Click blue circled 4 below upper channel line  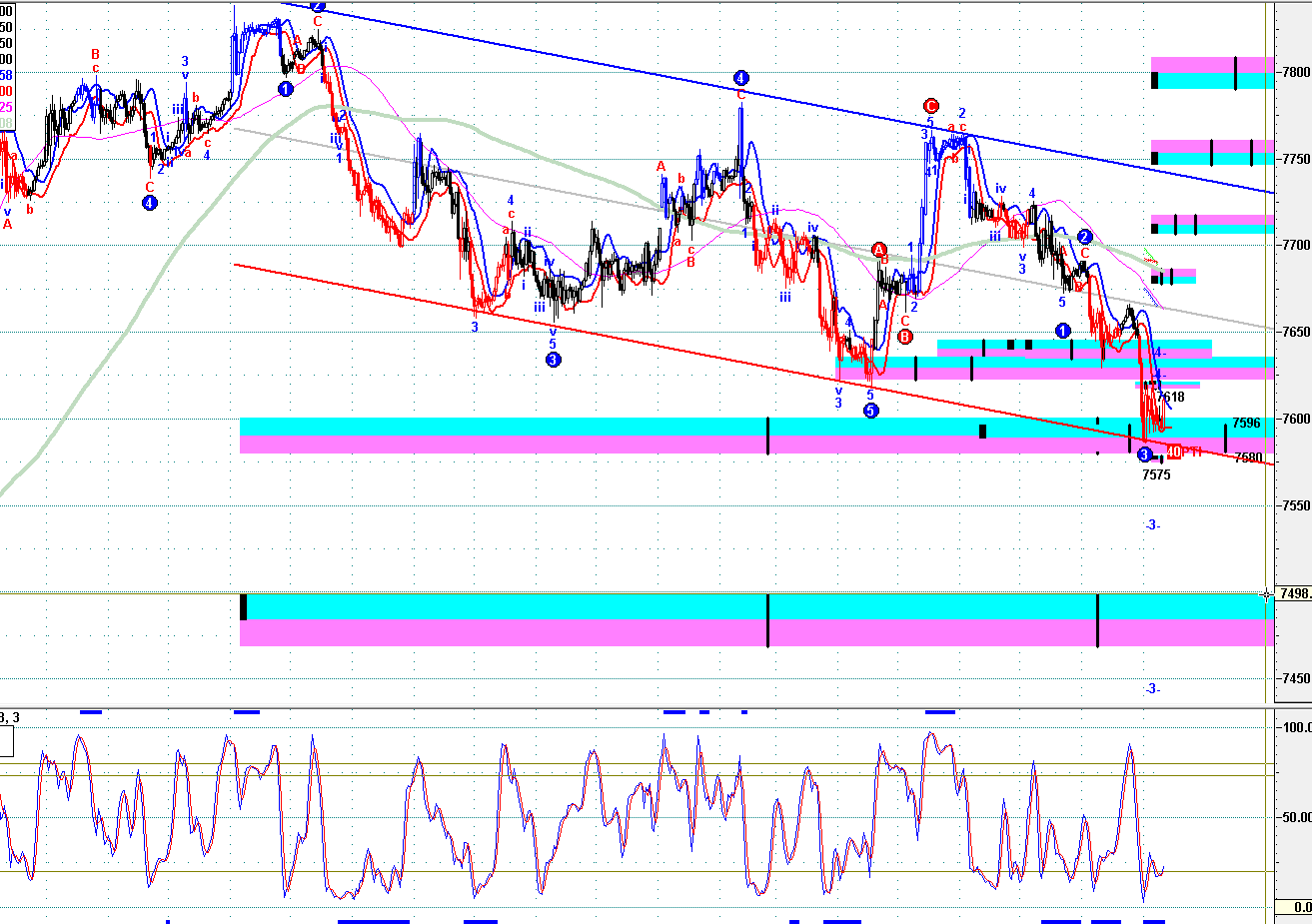(740, 78)
